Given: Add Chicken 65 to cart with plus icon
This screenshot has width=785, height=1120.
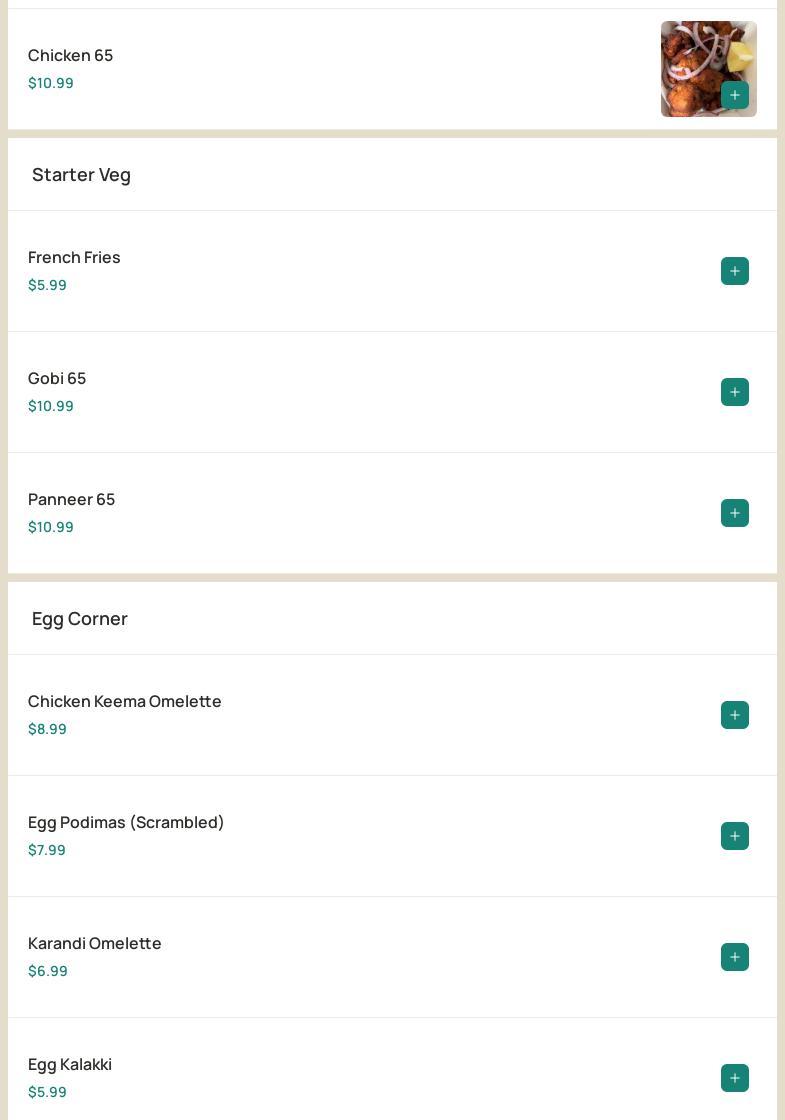Looking at the screenshot, I should coord(734,95).
